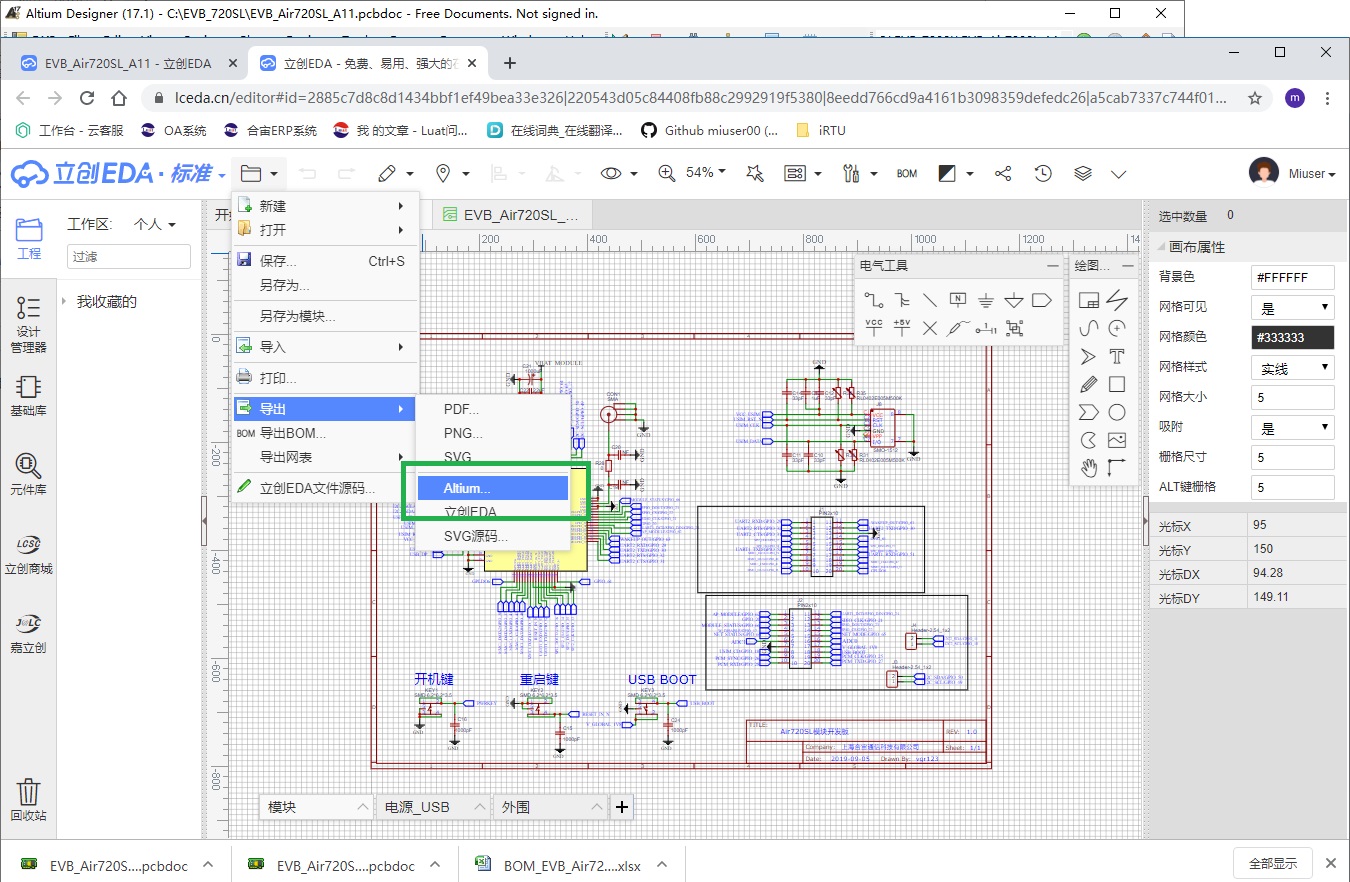
Task: Switch to the 电源_USB sheet tab
Action: 434,807
